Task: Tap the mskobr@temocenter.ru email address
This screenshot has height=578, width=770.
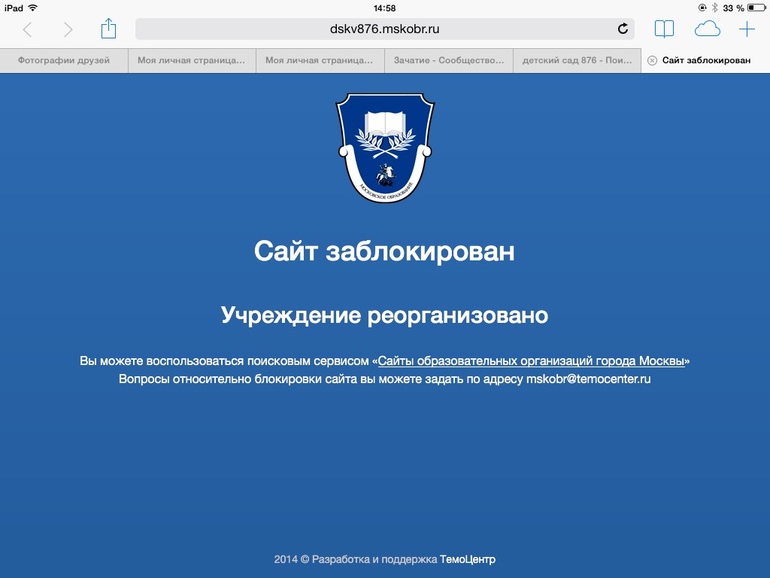Action: click(588, 380)
